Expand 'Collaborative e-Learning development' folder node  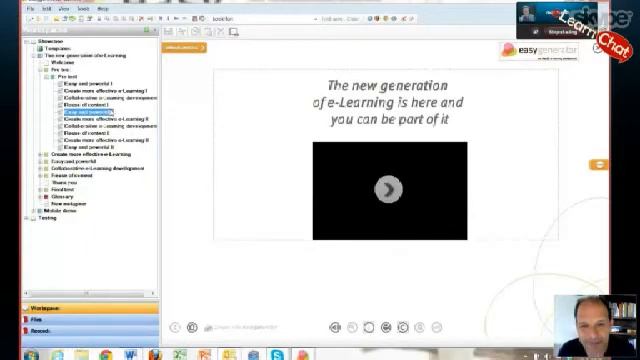[40, 169]
